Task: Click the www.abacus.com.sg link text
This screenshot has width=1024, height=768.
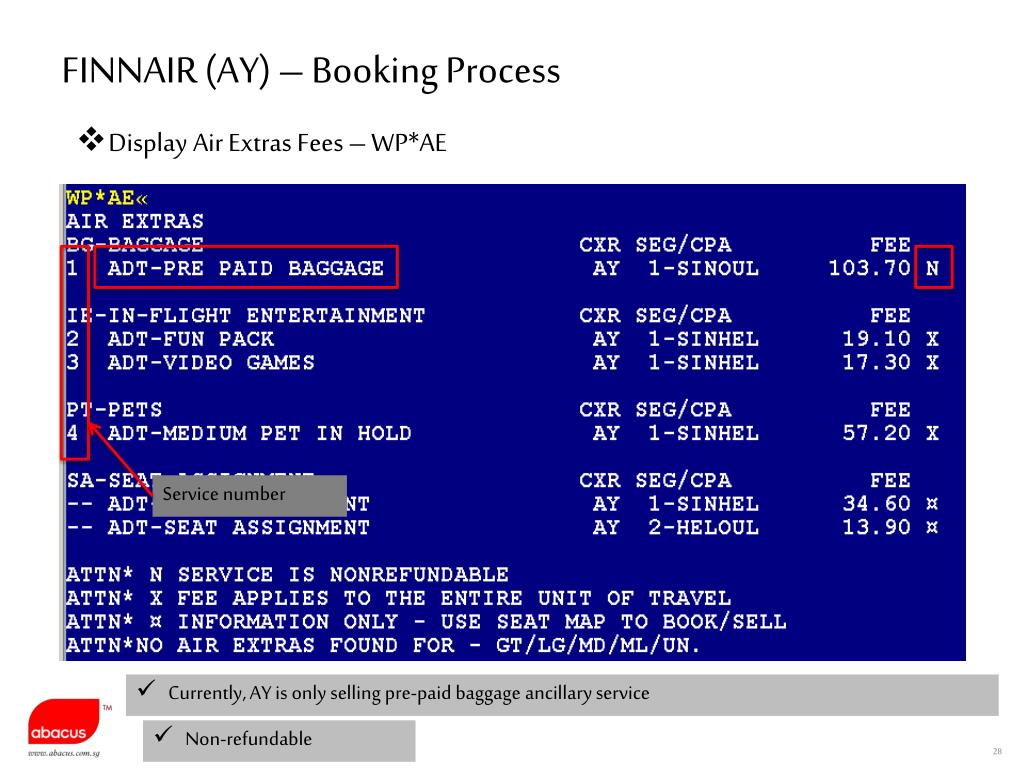Action: (64, 753)
